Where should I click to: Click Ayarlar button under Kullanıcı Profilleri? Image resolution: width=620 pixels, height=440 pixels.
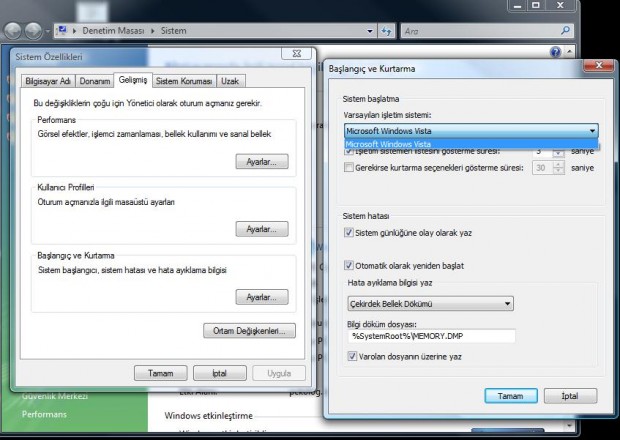click(262, 229)
